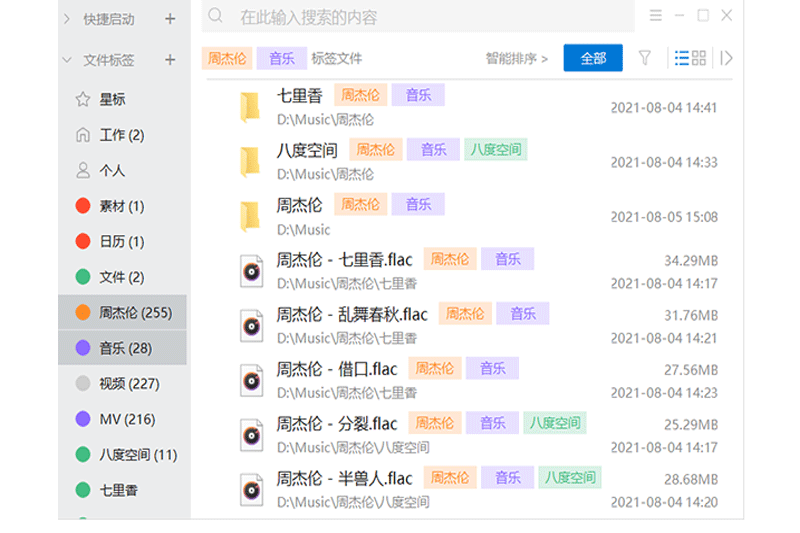Open the 智能排序 sort dropdown
This screenshot has width=800, height=533.
pyautogui.click(x=517, y=58)
